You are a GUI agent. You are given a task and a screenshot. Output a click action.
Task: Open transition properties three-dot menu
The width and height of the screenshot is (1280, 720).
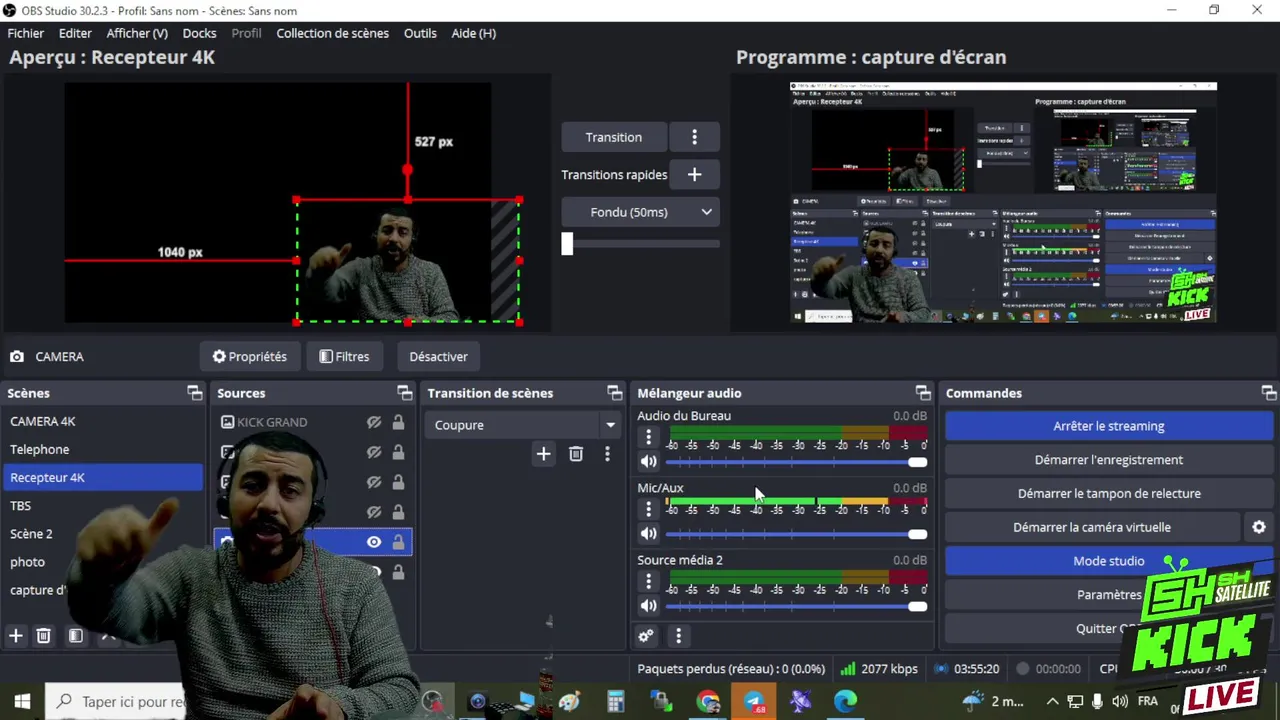[607, 454]
